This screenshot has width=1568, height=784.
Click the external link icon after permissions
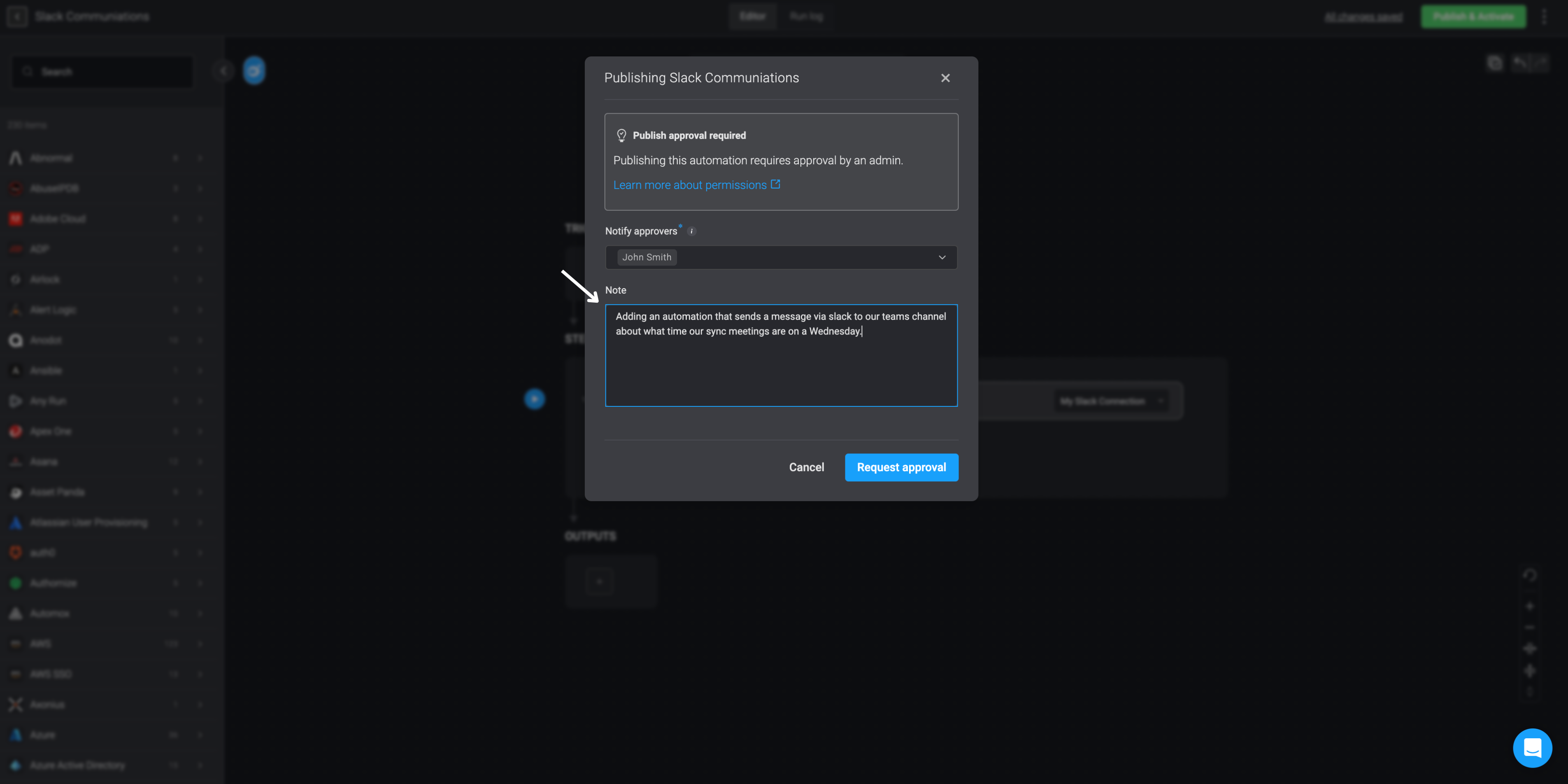[x=775, y=184]
